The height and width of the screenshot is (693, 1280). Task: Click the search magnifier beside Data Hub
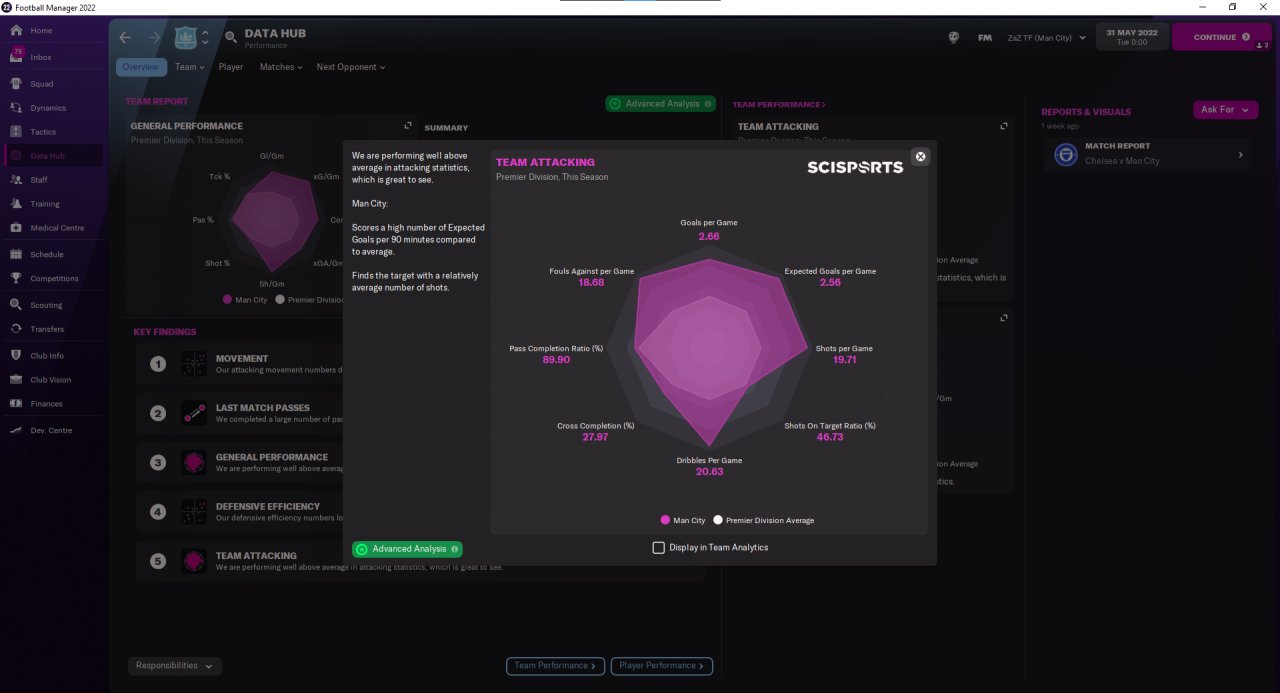(x=231, y=38)
